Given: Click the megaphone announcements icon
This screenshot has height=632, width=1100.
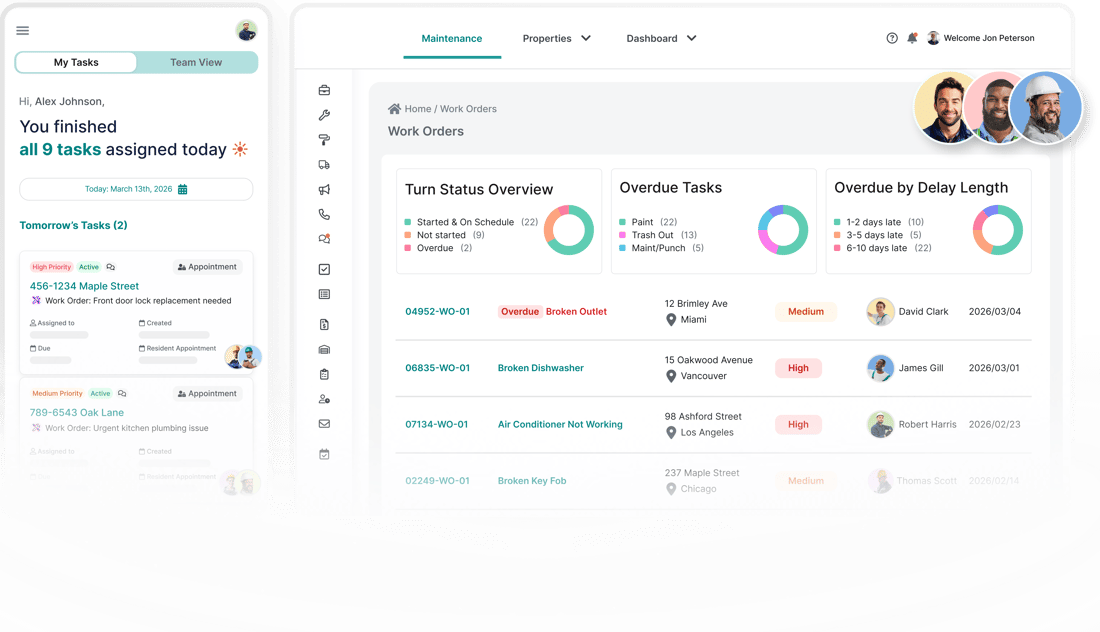Looking at the screenshot, I should (x=324, y=190).
